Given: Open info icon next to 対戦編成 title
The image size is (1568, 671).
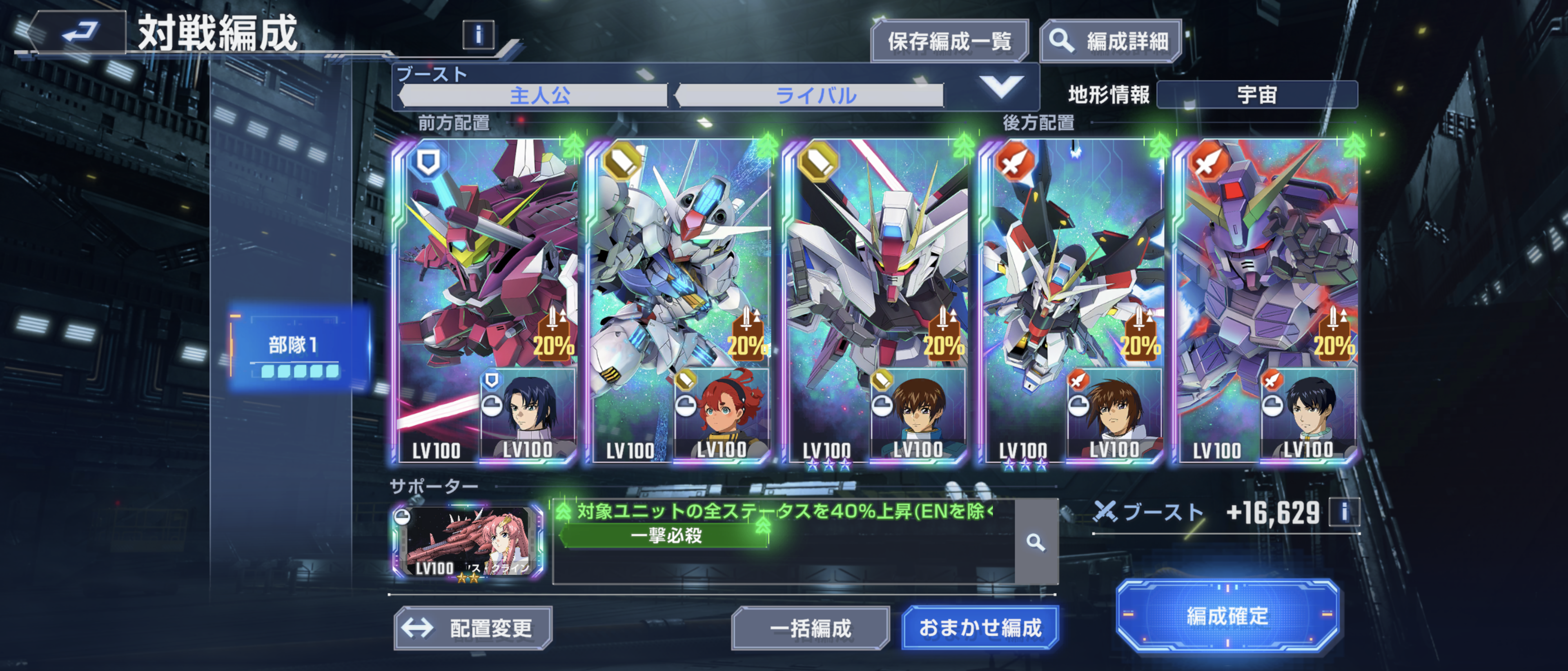Looking at the screenshot, I should click(x=479, y=35).
